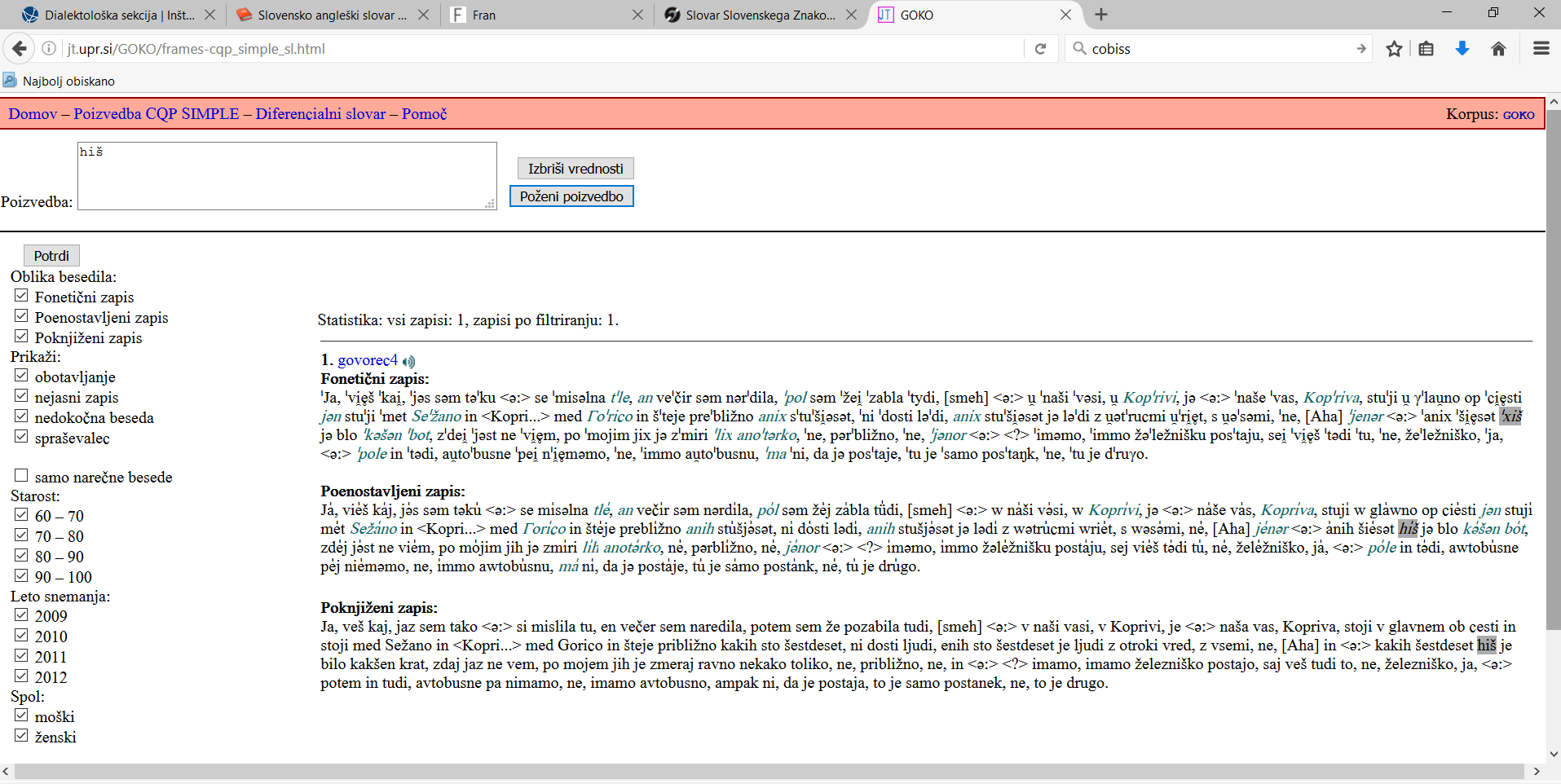Screen dimensions: 1561x784
Task: Open the browser hamburger menu
Action: click(1541, 49)
